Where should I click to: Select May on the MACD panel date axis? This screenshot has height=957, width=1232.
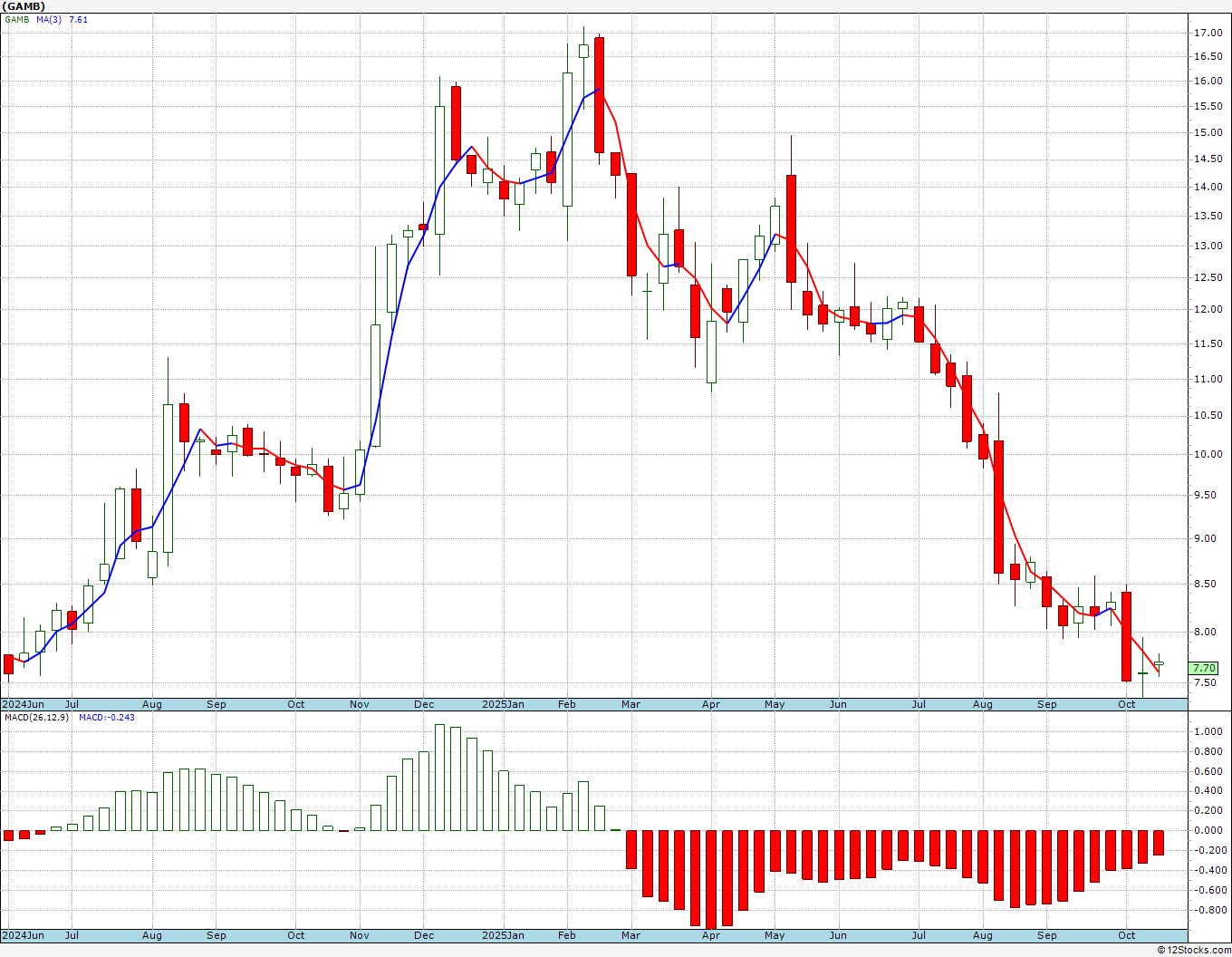(775, 935)
